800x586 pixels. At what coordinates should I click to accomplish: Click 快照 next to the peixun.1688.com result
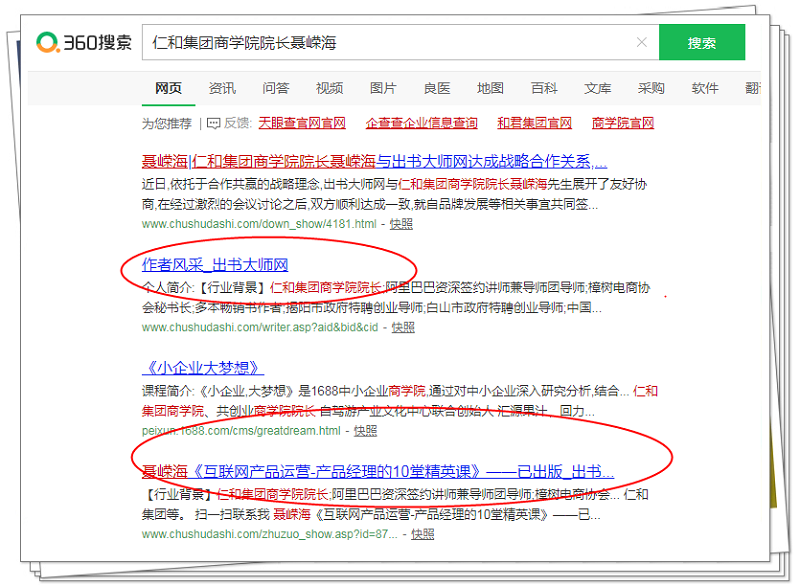(365, 430)
